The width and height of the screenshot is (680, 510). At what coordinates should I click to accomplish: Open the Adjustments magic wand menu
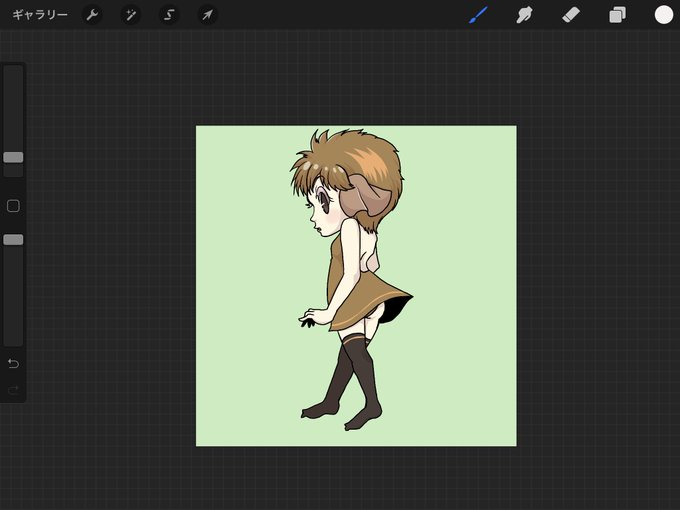[130, 15]
